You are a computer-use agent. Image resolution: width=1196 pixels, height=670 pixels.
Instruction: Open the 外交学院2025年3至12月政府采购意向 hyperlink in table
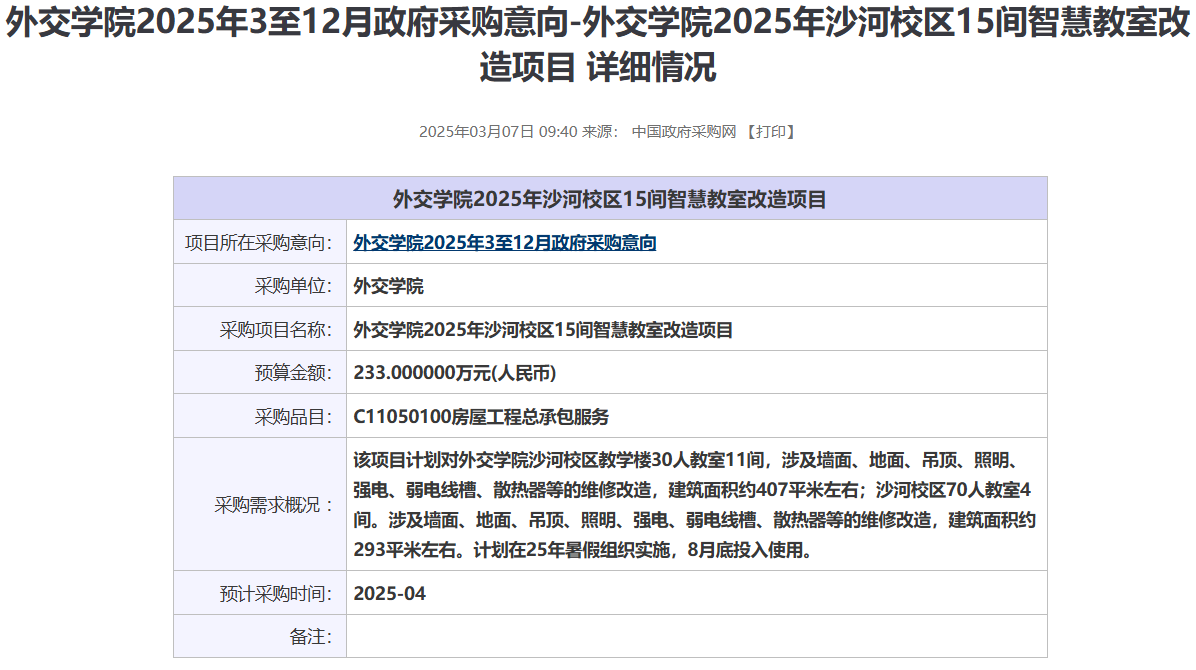tap(504, 243)
